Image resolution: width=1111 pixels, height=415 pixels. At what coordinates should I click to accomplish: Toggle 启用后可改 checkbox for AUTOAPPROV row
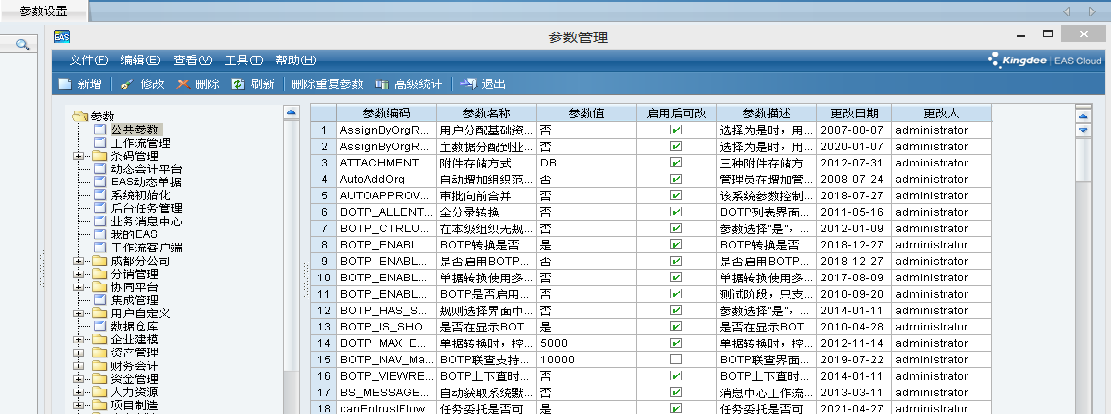pos(676,195)
